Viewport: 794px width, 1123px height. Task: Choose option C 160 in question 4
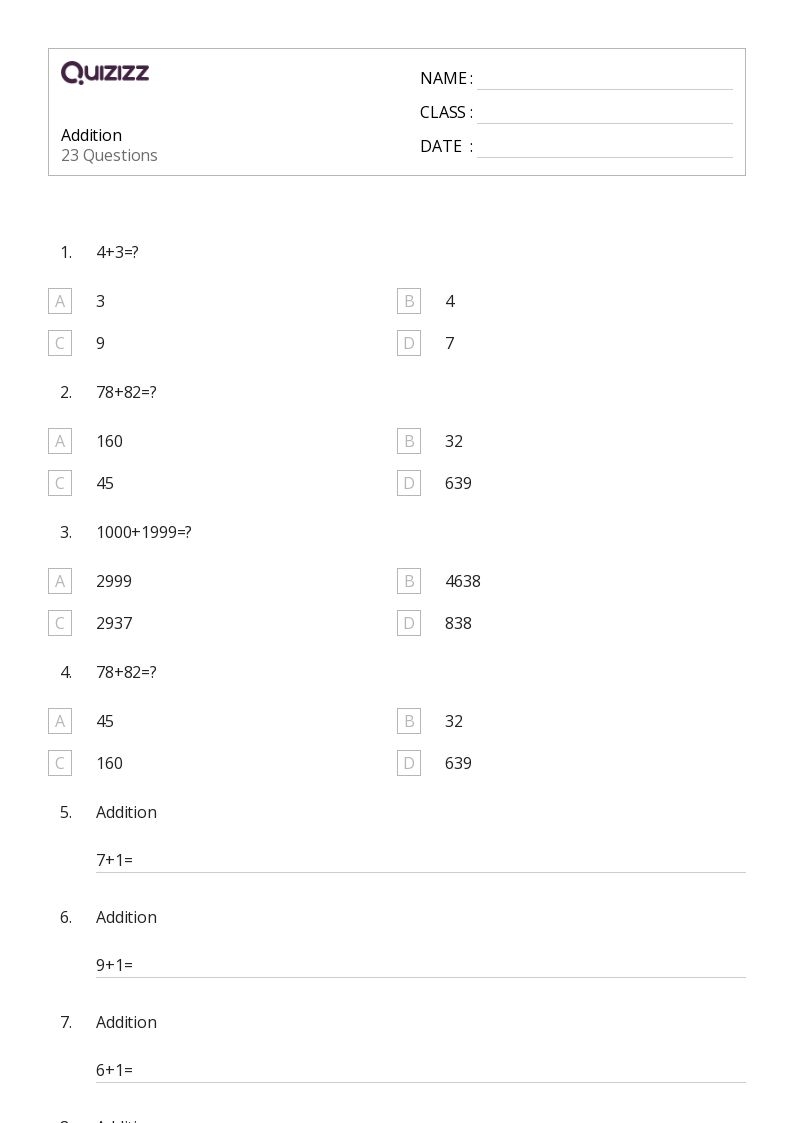click(x=60, y=763)
